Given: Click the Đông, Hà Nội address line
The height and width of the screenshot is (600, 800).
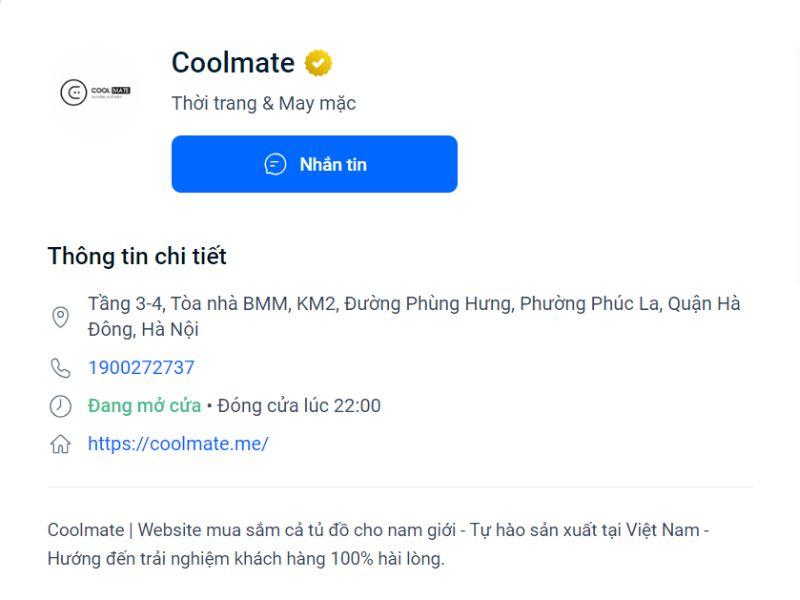Looking at the screenshot, I should tap(143, 329).
